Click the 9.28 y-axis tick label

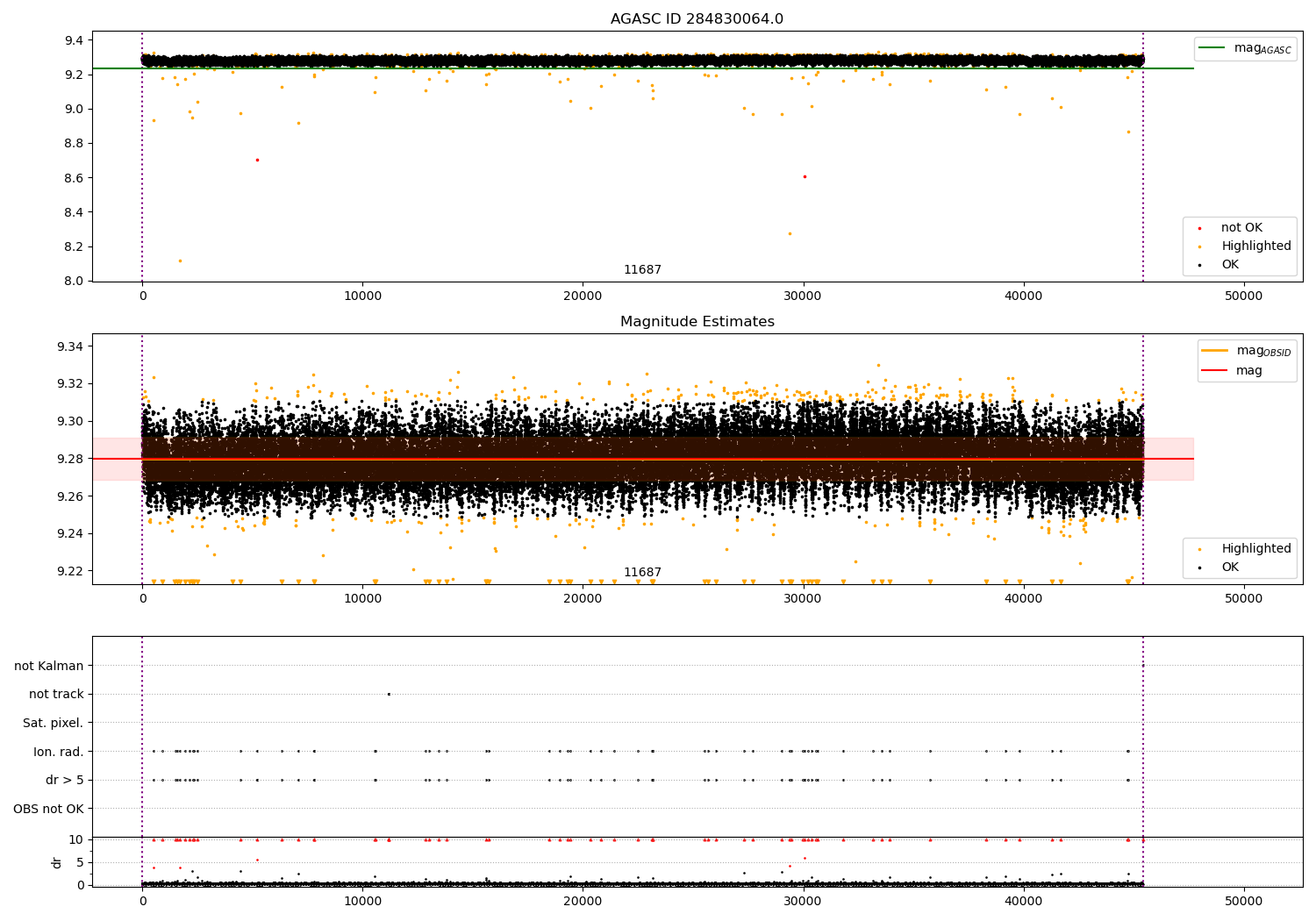(x=70, y=459)
